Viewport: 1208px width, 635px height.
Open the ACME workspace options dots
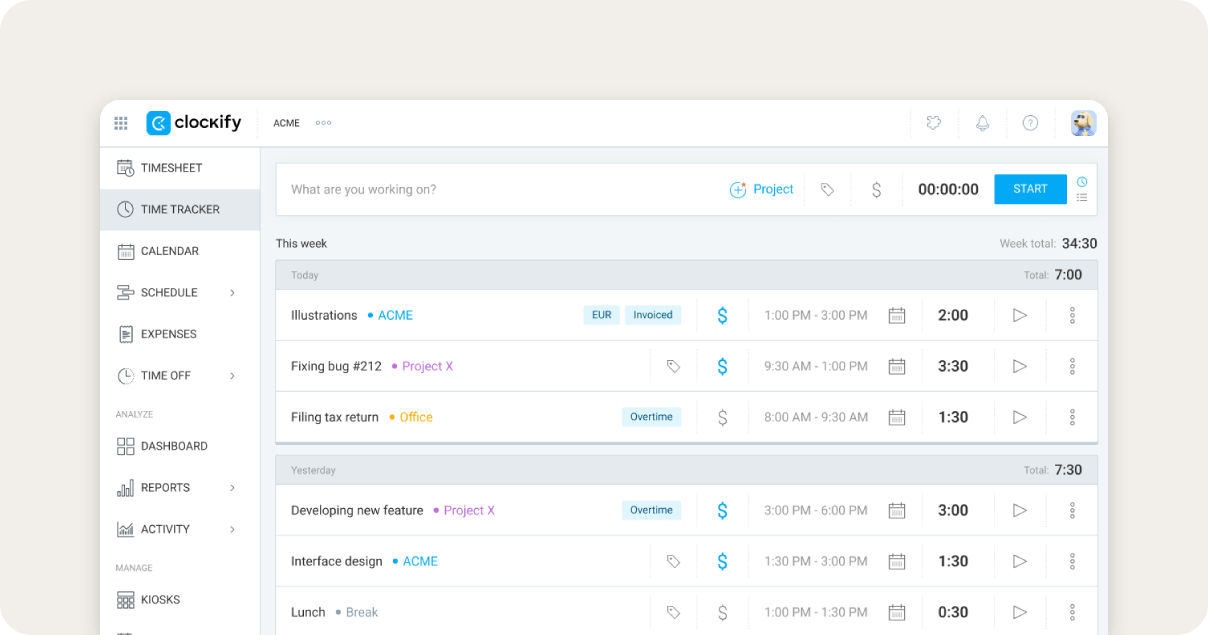(323, 123)
